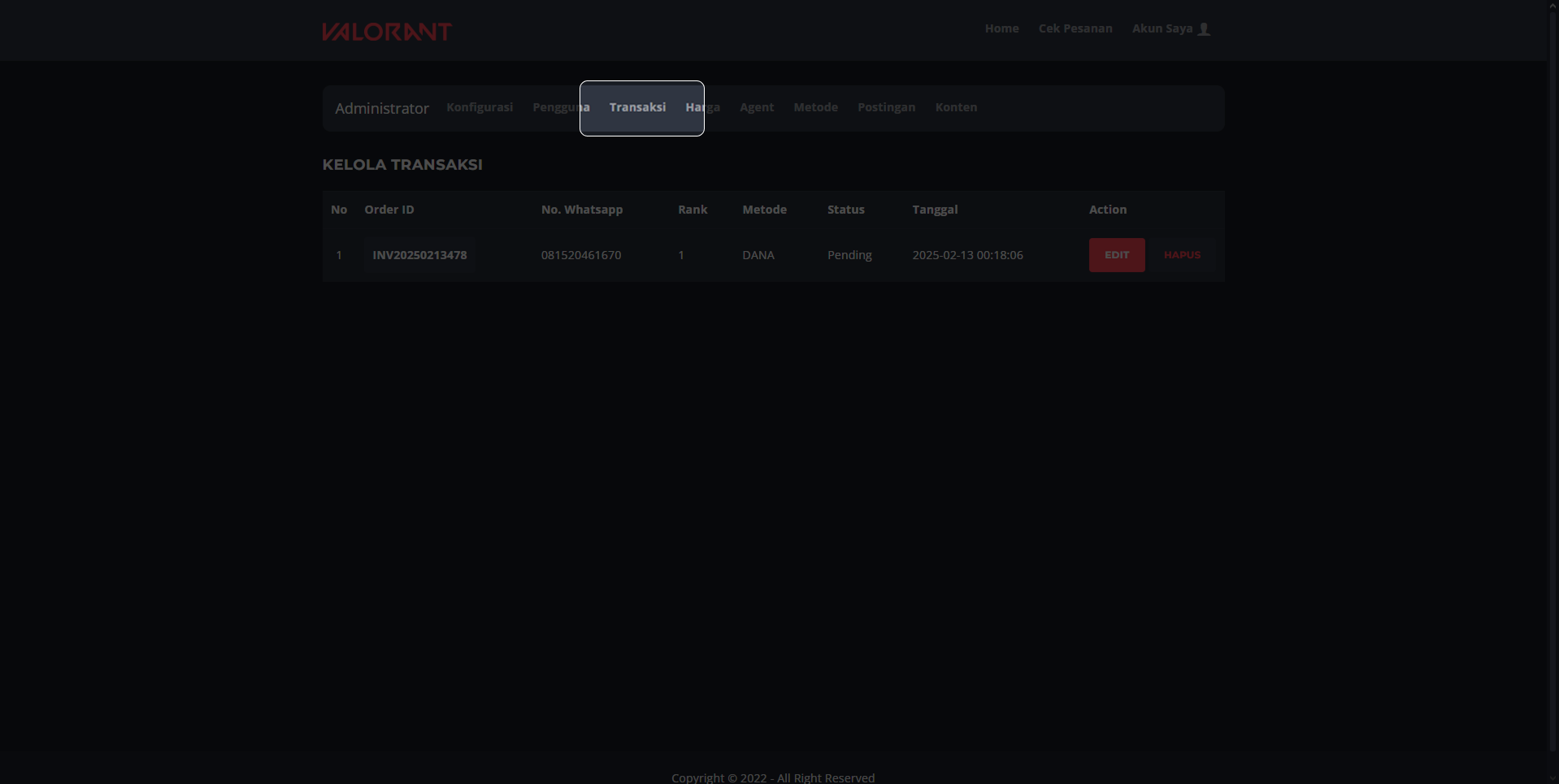Click the Order ID column header

pos(389,210)
